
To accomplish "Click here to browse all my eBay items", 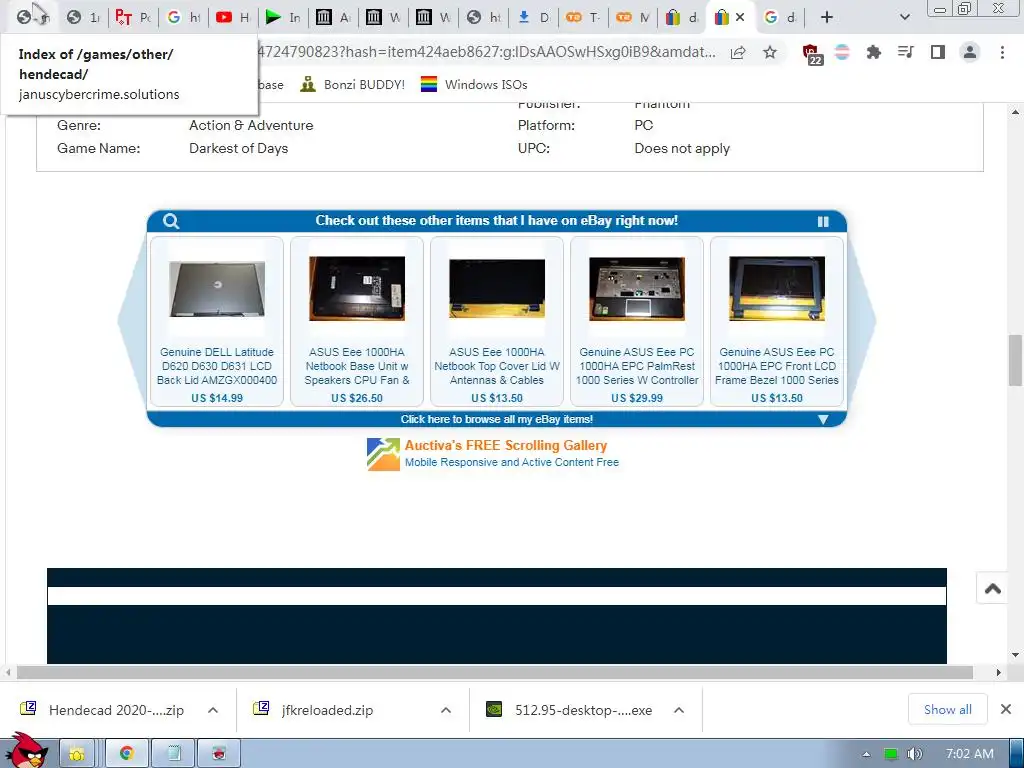I will pyautogui.click(x=496, y=419).
